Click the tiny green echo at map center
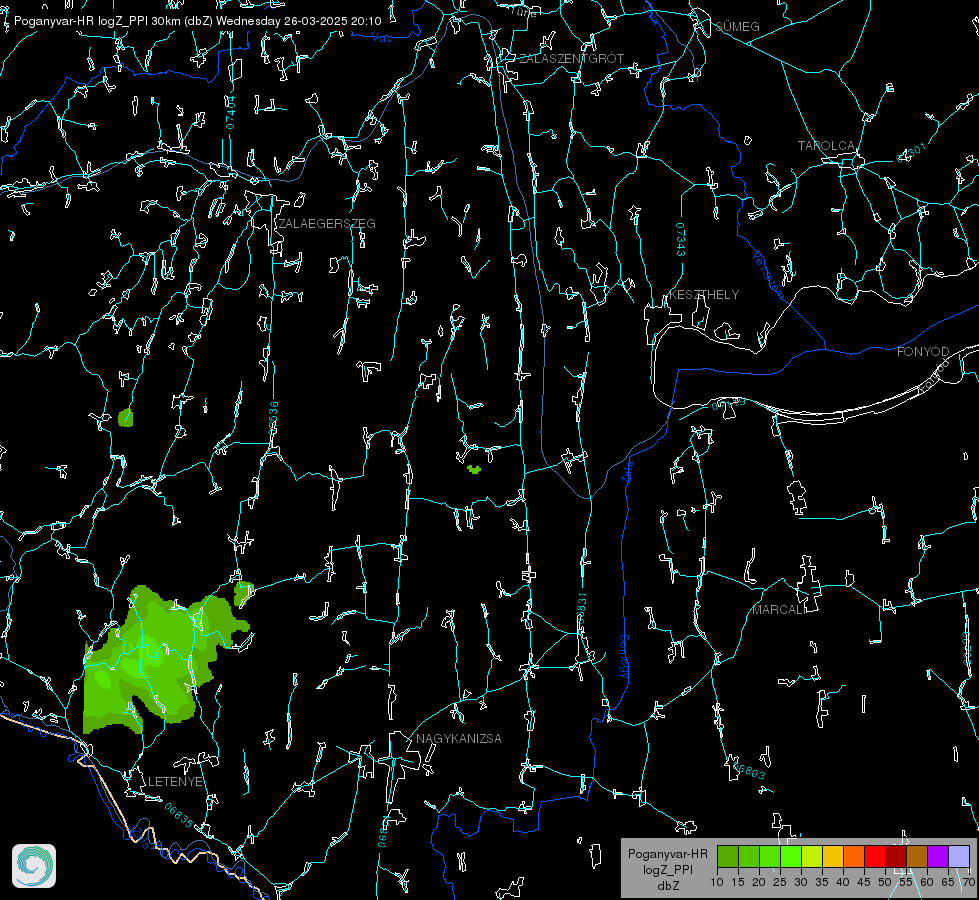This screenshot has height=900, width=979. point(475,469)
